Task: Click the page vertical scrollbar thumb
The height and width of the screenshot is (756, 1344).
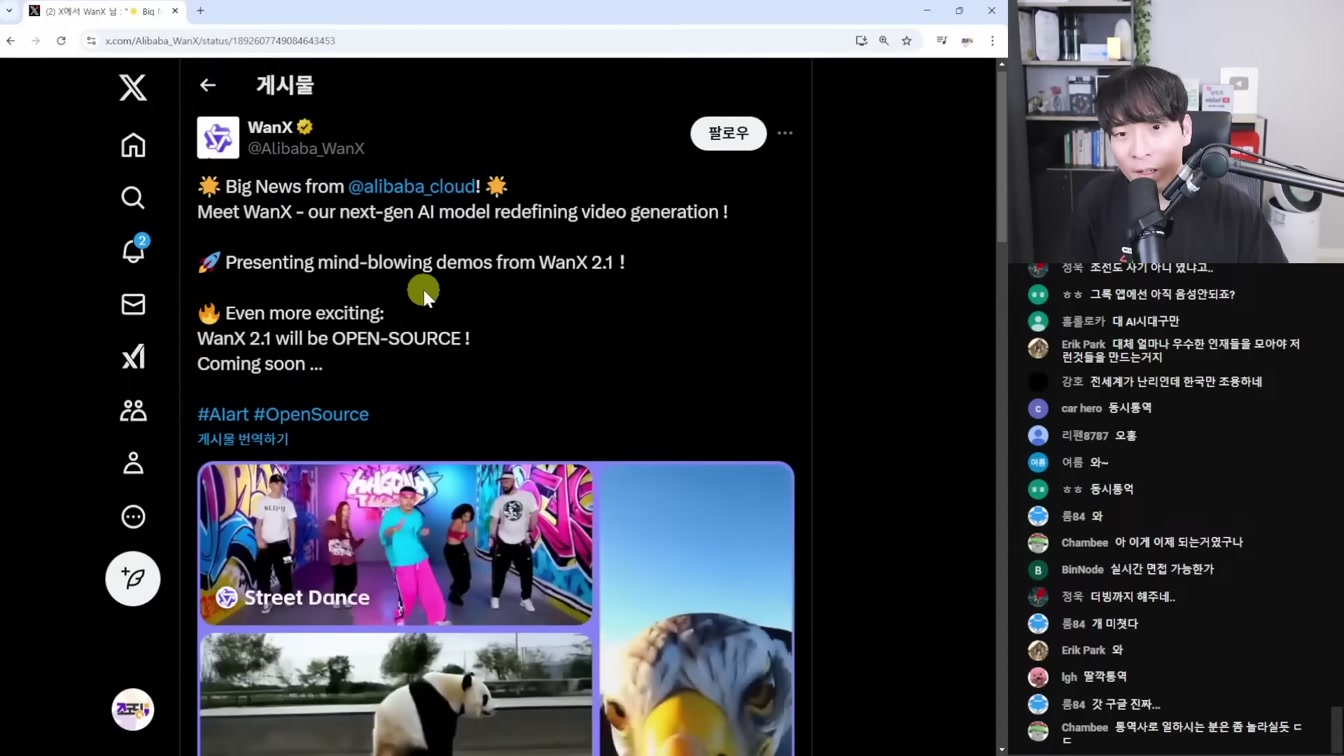Action: (1002, 155)
